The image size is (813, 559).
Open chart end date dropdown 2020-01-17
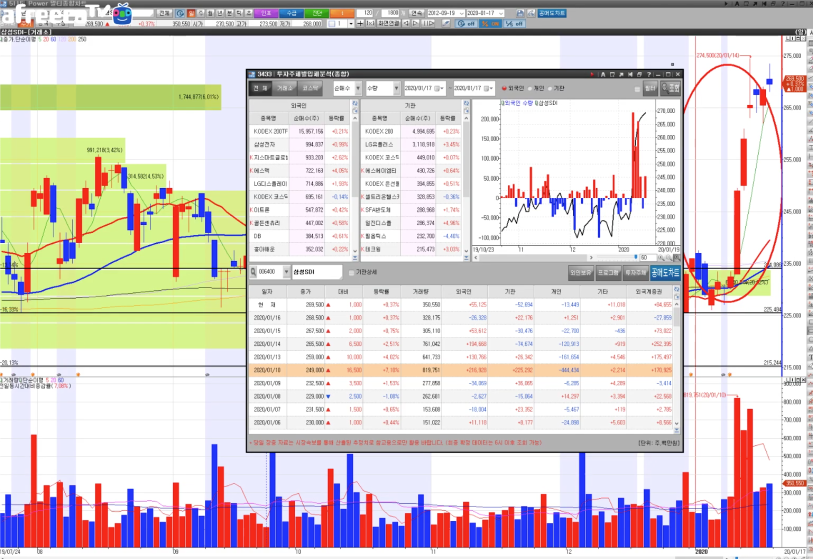[501, 13]
